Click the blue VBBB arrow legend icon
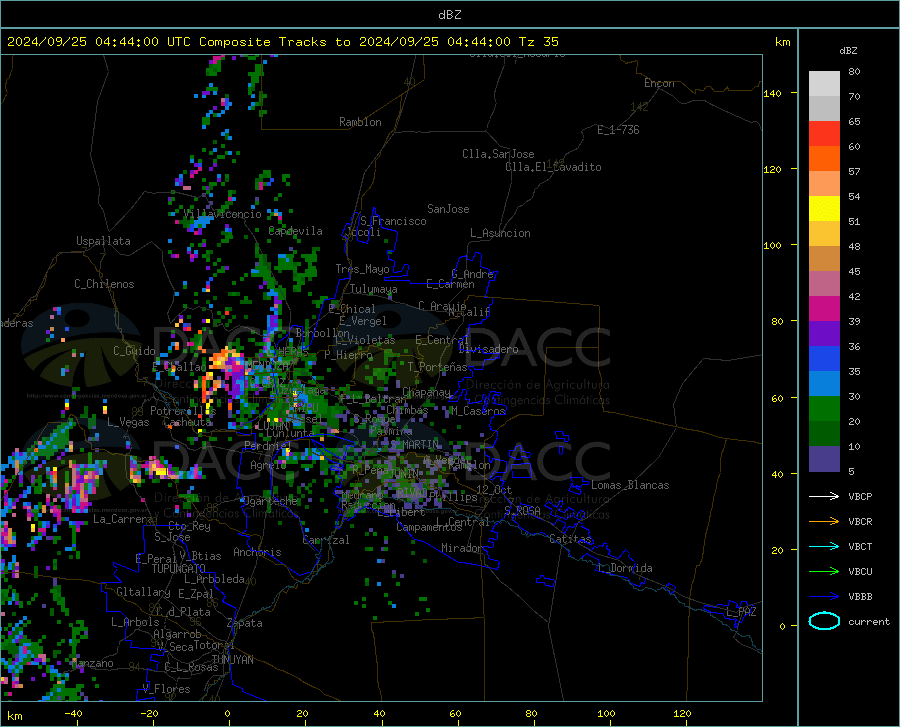This screenshot has width=900, height=727. pos(824,597)
